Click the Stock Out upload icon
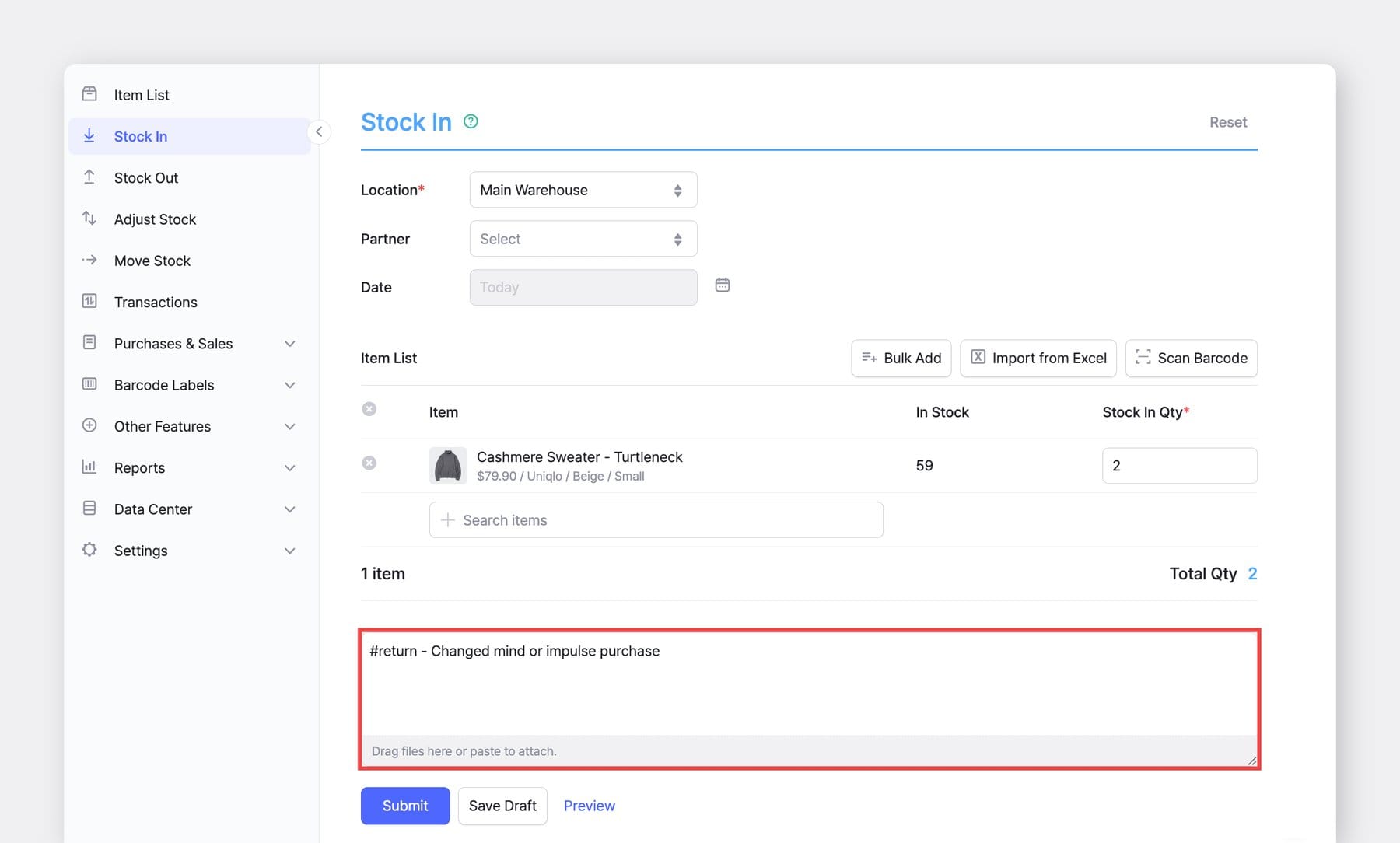Screen dimensions: 1400x843 click(x=89, y=177)
